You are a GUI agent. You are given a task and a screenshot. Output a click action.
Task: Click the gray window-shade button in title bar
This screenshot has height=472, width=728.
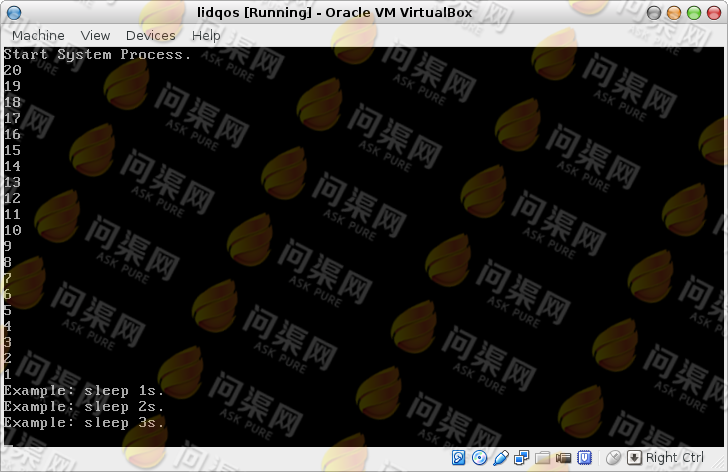click(x=654, y=13)
